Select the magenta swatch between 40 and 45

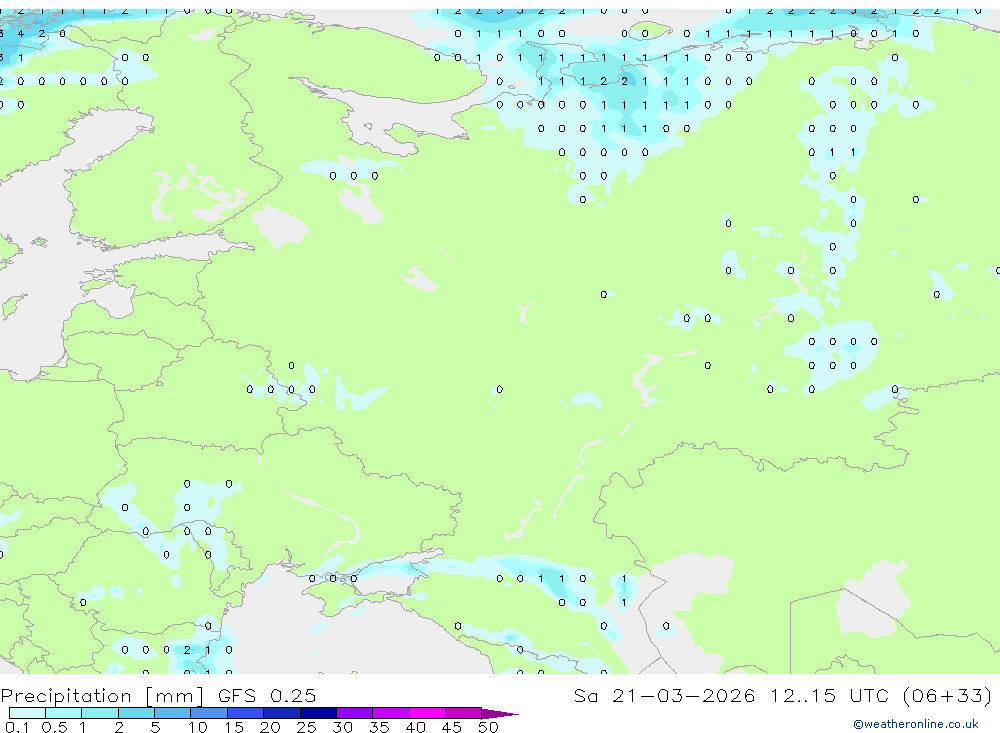pos(427,713)
